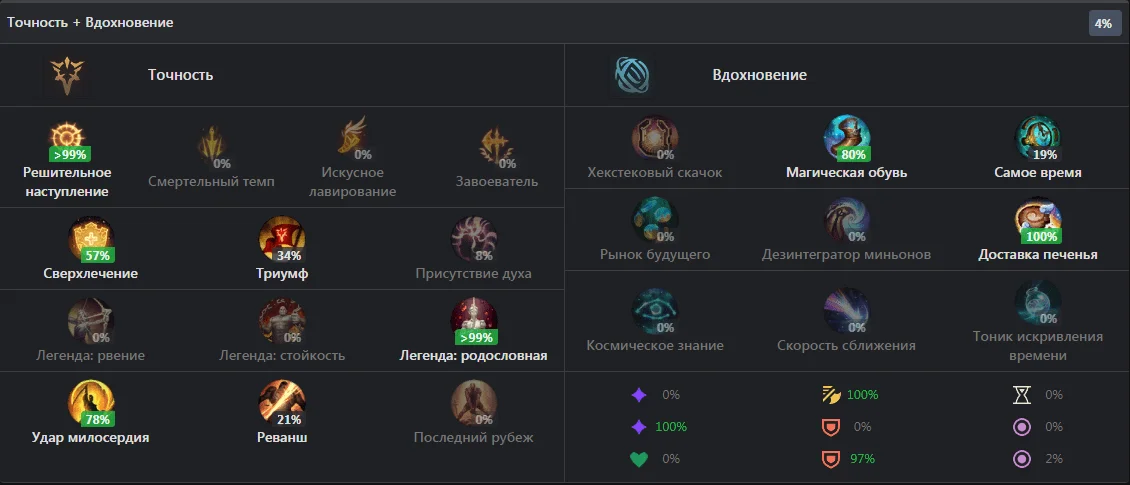Screen dimensions: 1130x485
Task: Pick the Легенда: родословная rune icon
Action: [x=473, y=321]
